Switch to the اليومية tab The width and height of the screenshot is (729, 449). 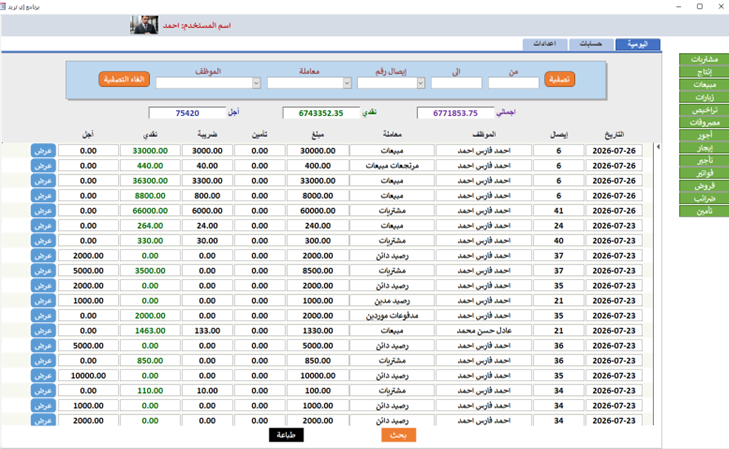point(637,44)
